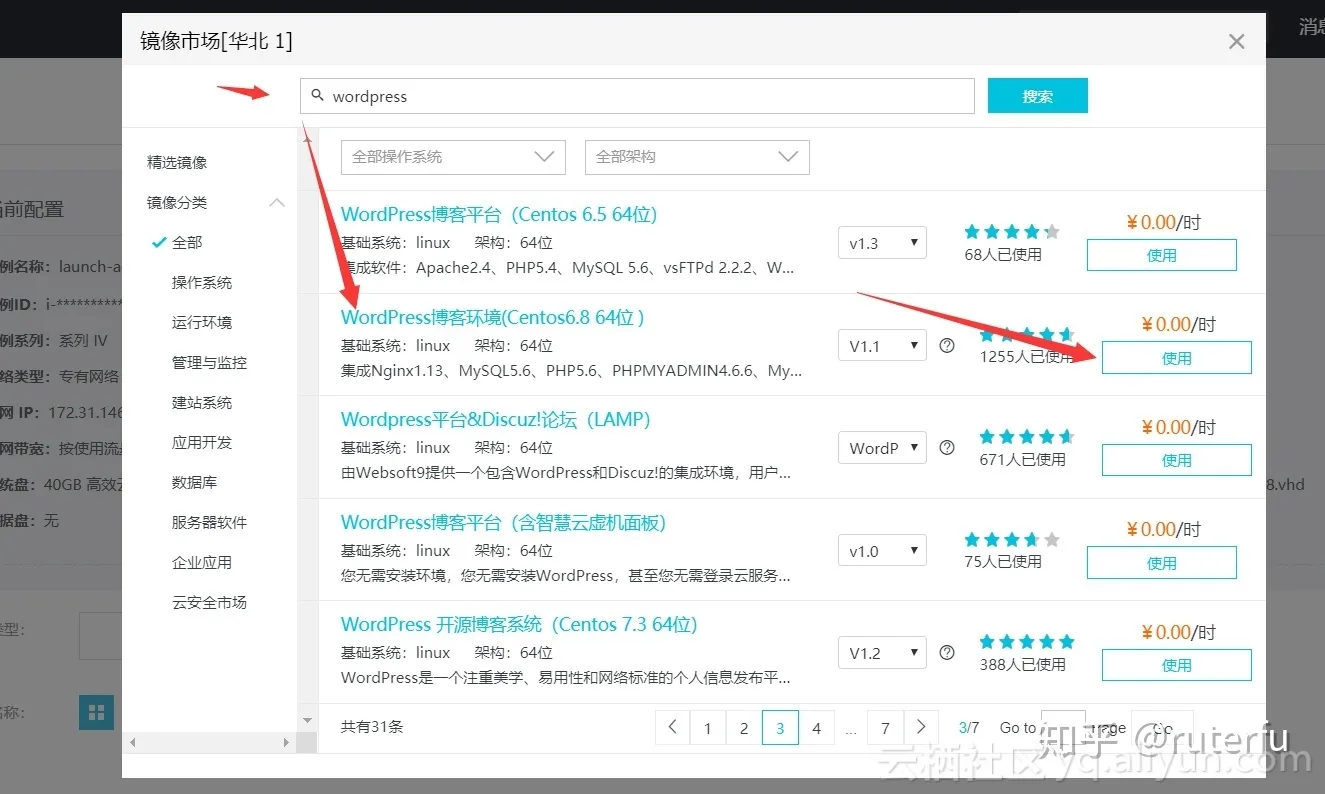Screen dimensions: 1325x794
Task: Click the wordpress search input field
Action: [x=637, y=96]
